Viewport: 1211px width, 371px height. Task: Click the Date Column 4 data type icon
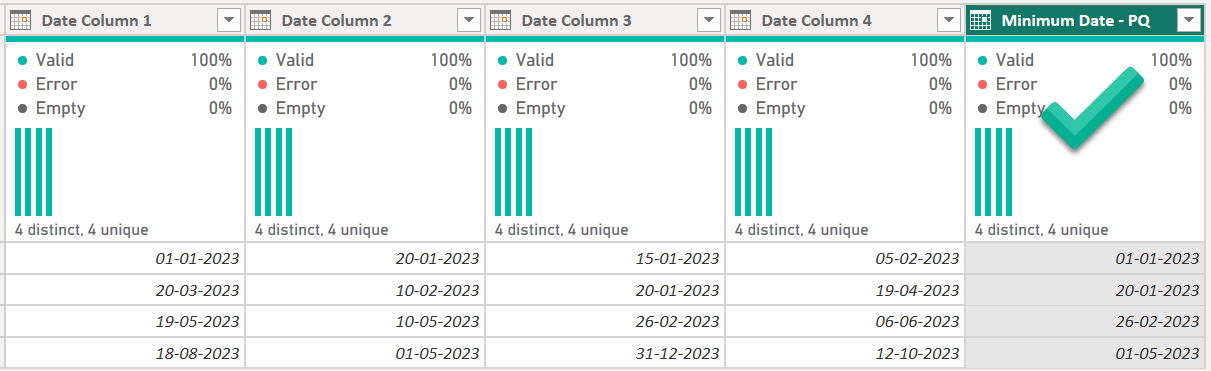tap(740, 20)
